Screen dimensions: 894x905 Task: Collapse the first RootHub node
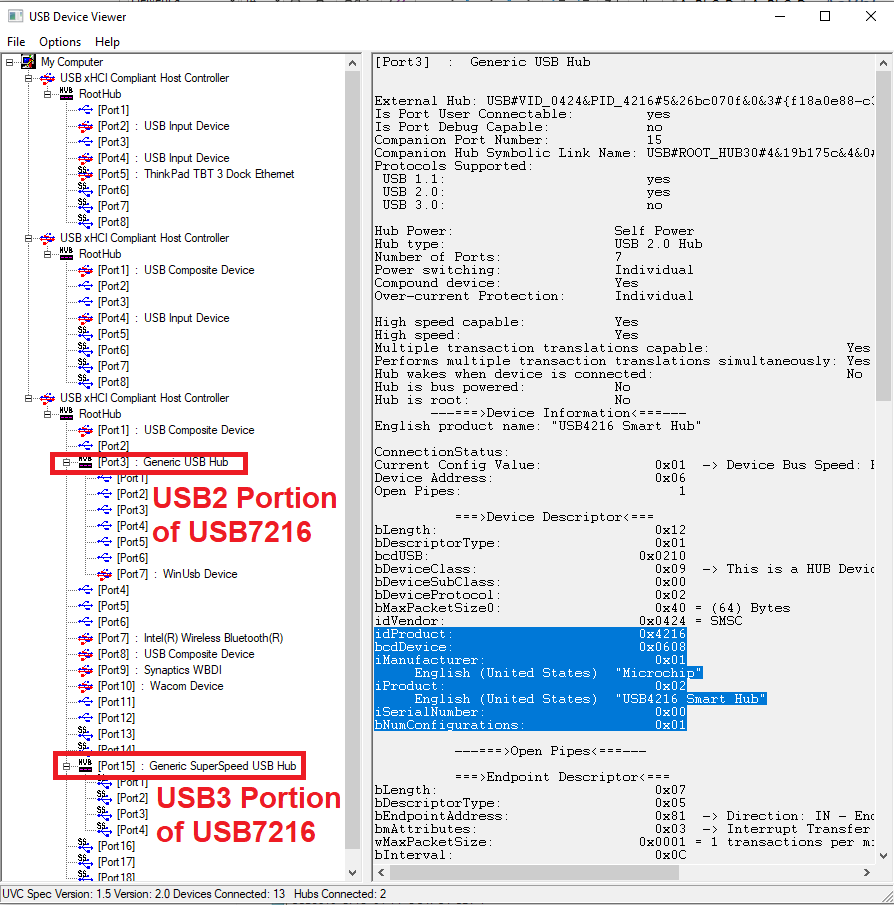coord(47,94)
